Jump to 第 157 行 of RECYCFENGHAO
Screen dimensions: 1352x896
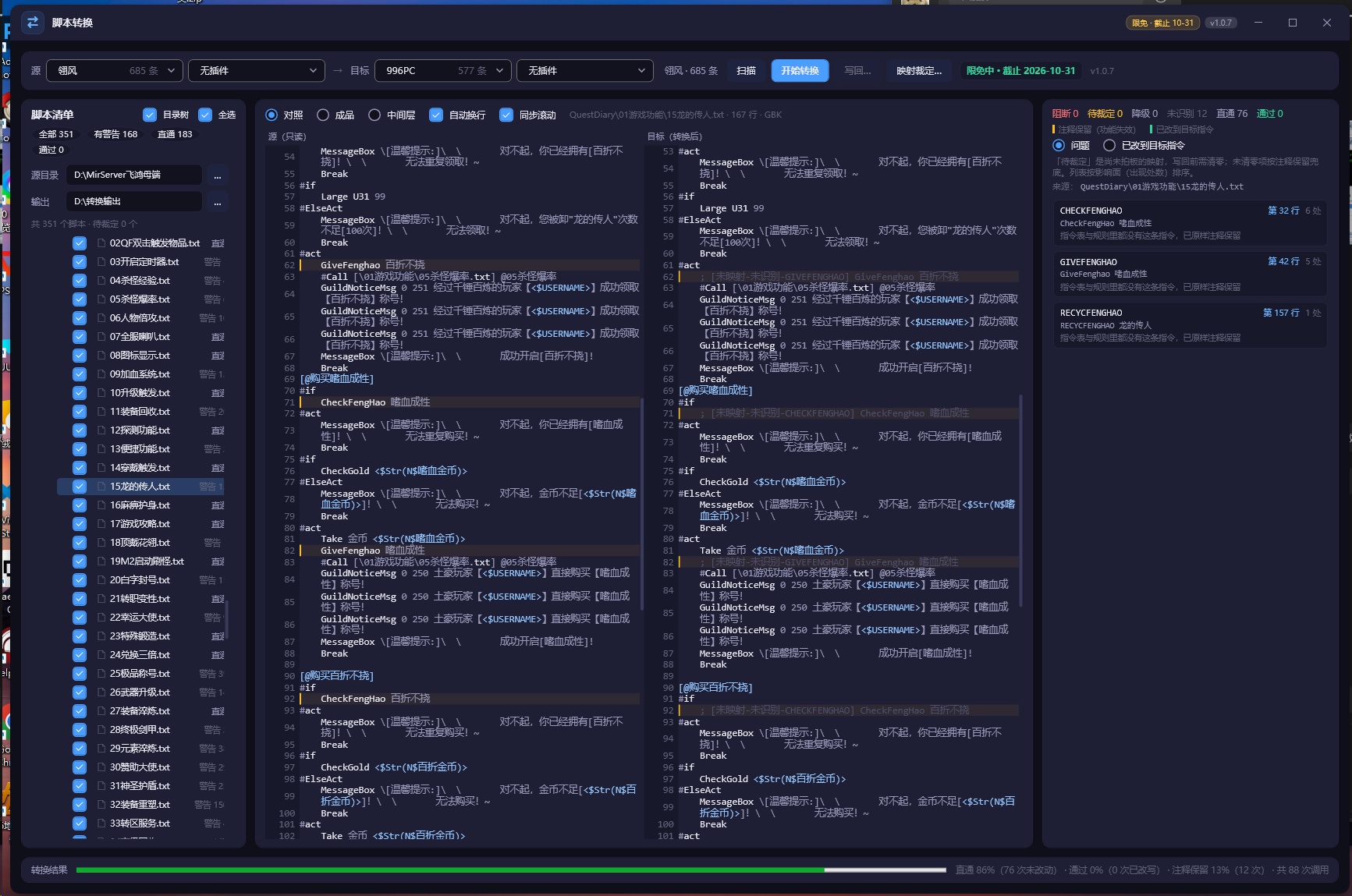click(x=1281, y=313)
